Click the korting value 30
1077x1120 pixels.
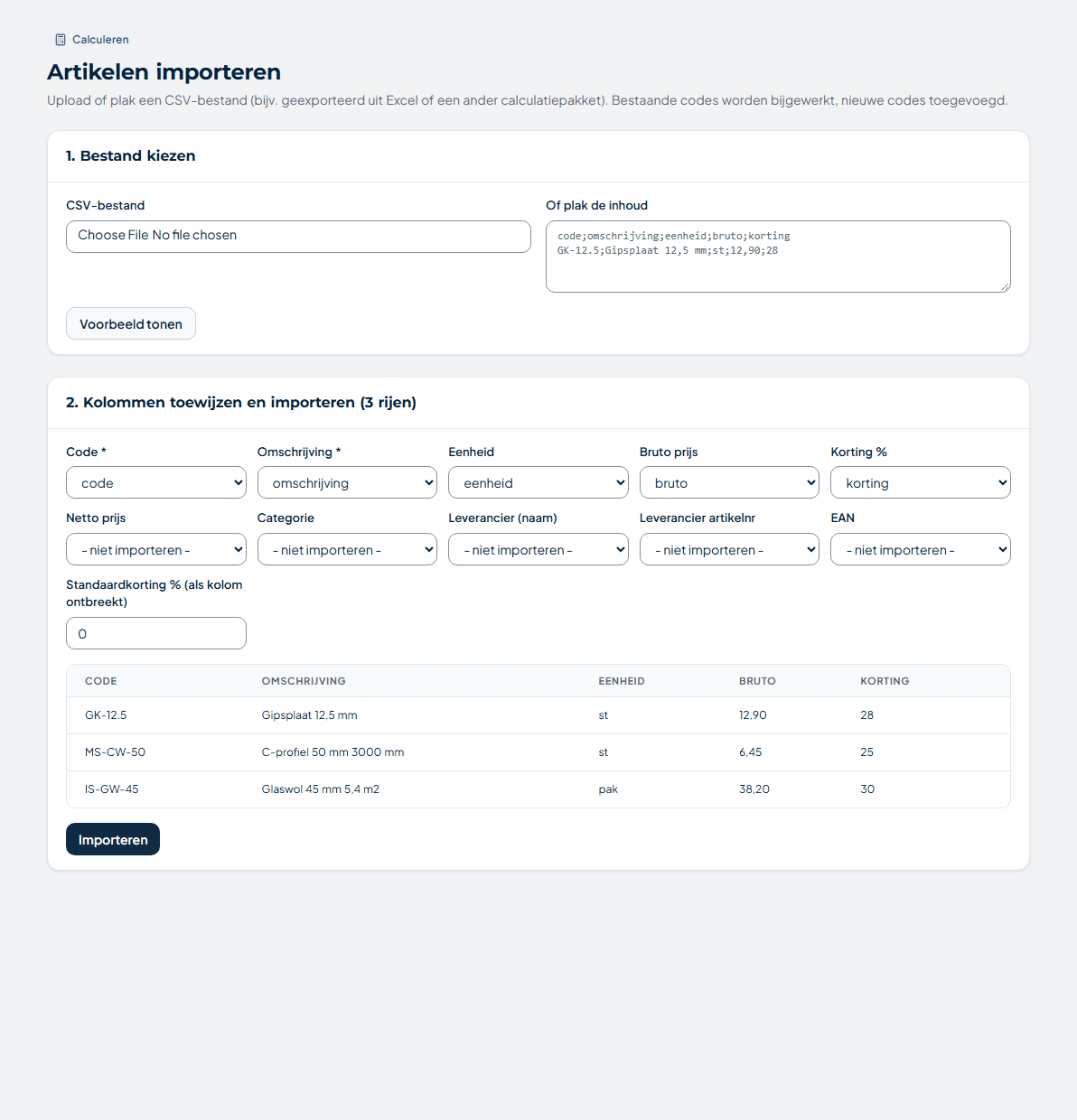[867, 789]
